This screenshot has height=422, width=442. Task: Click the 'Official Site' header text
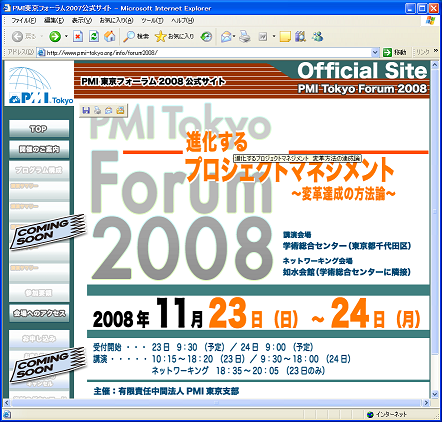362,71
